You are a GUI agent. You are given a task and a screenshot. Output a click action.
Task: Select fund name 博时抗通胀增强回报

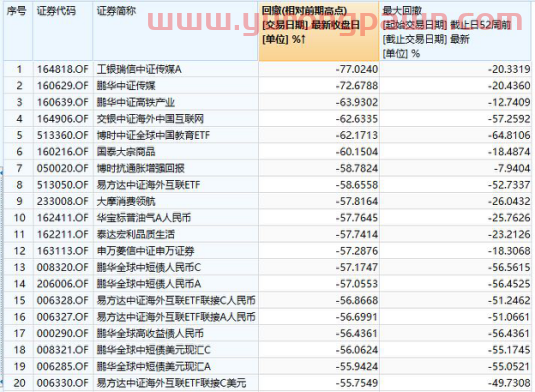pyautogui.click(x=141, y=168)
